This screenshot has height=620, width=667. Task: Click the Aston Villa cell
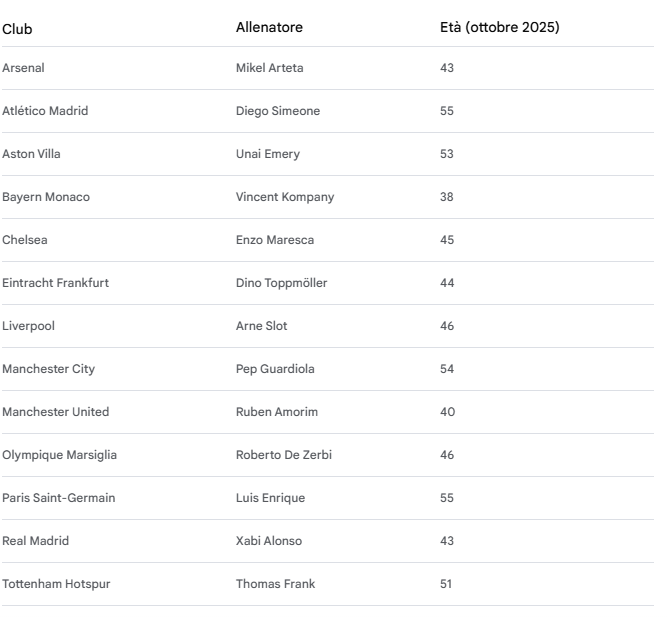click(31, 154)
